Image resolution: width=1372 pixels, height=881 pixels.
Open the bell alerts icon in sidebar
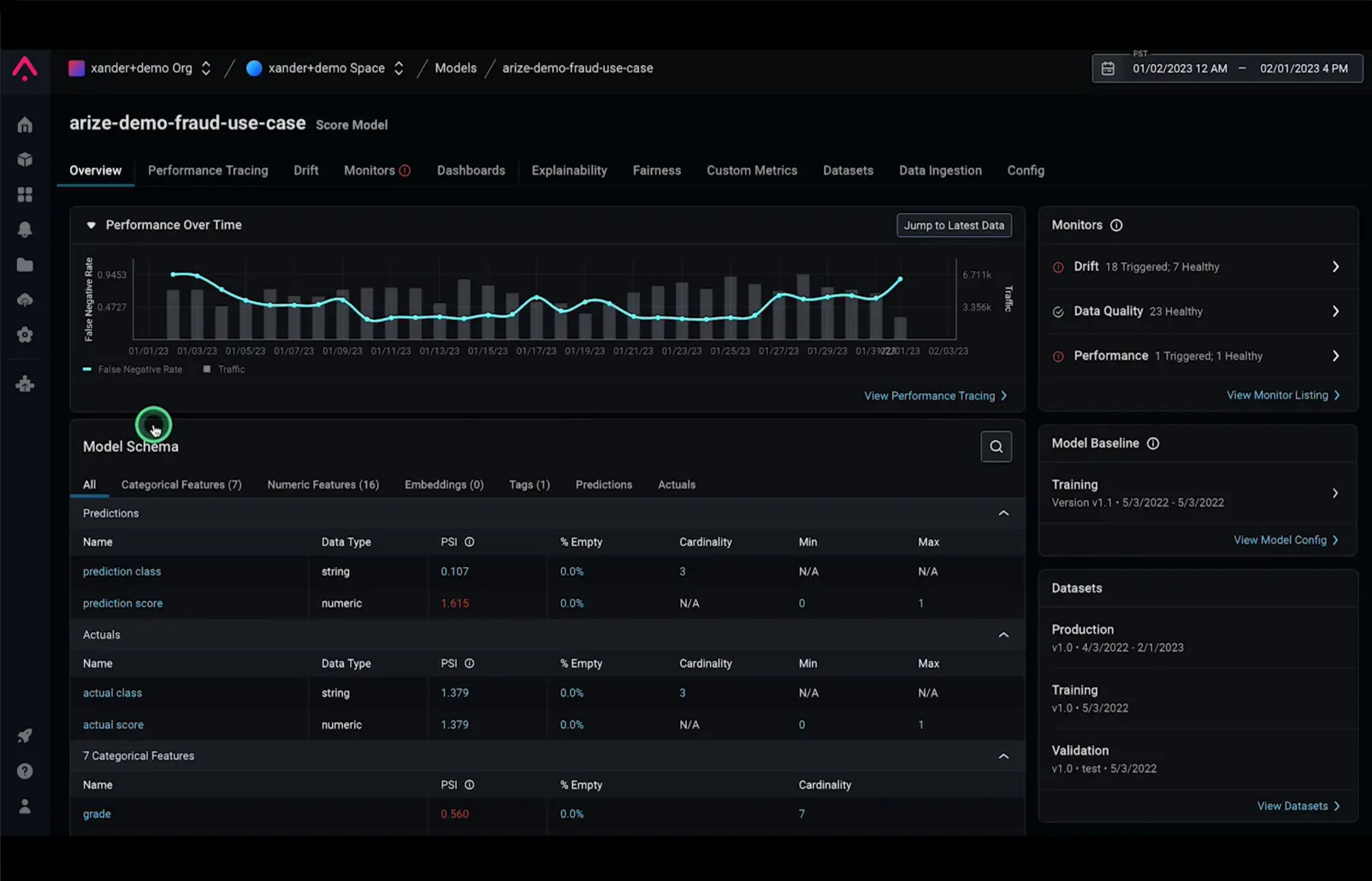pos(25,229)
